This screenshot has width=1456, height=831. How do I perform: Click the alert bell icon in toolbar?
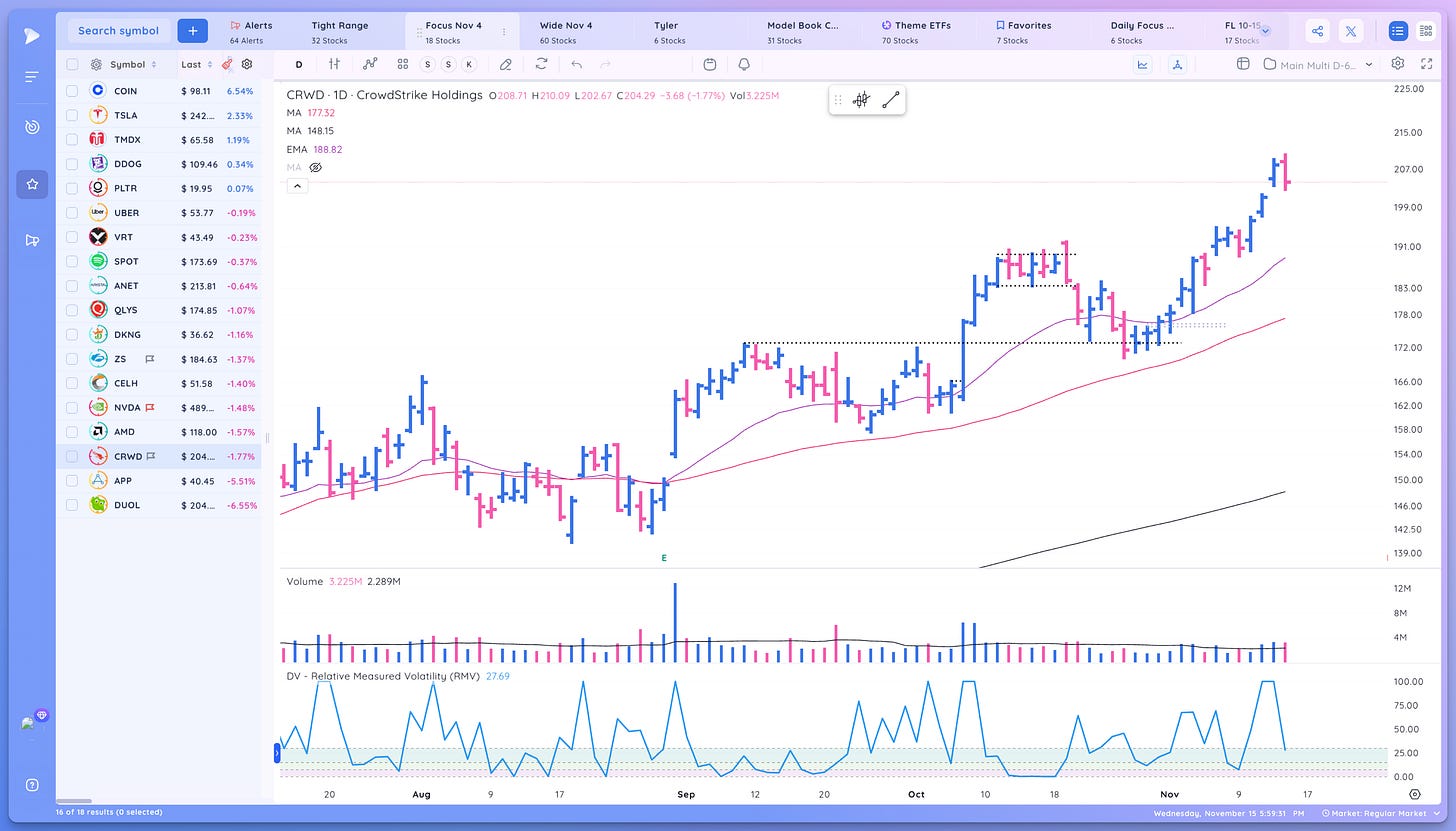[744, 64]
